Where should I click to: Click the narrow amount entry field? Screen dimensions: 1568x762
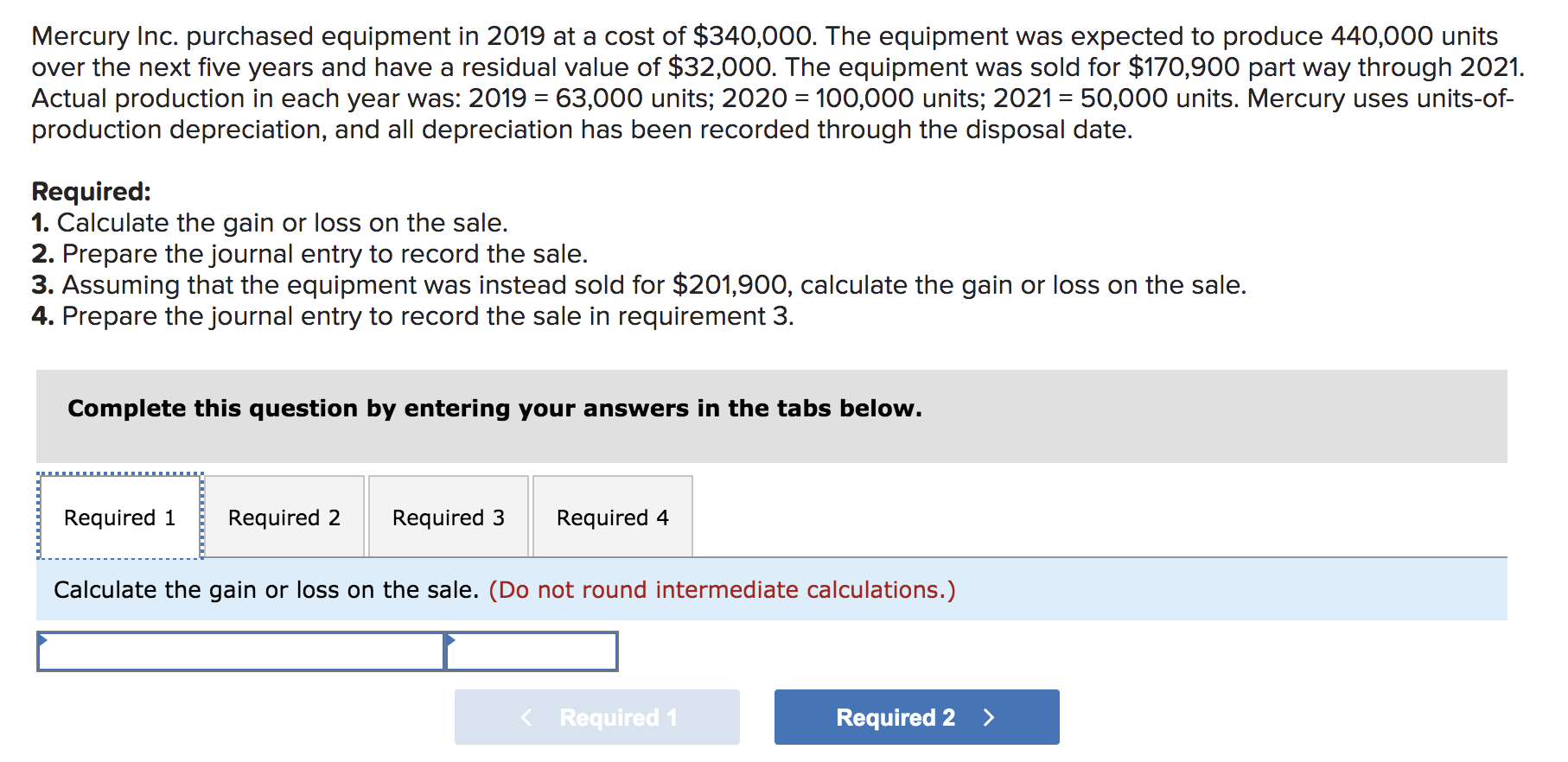tap(532, 652)
